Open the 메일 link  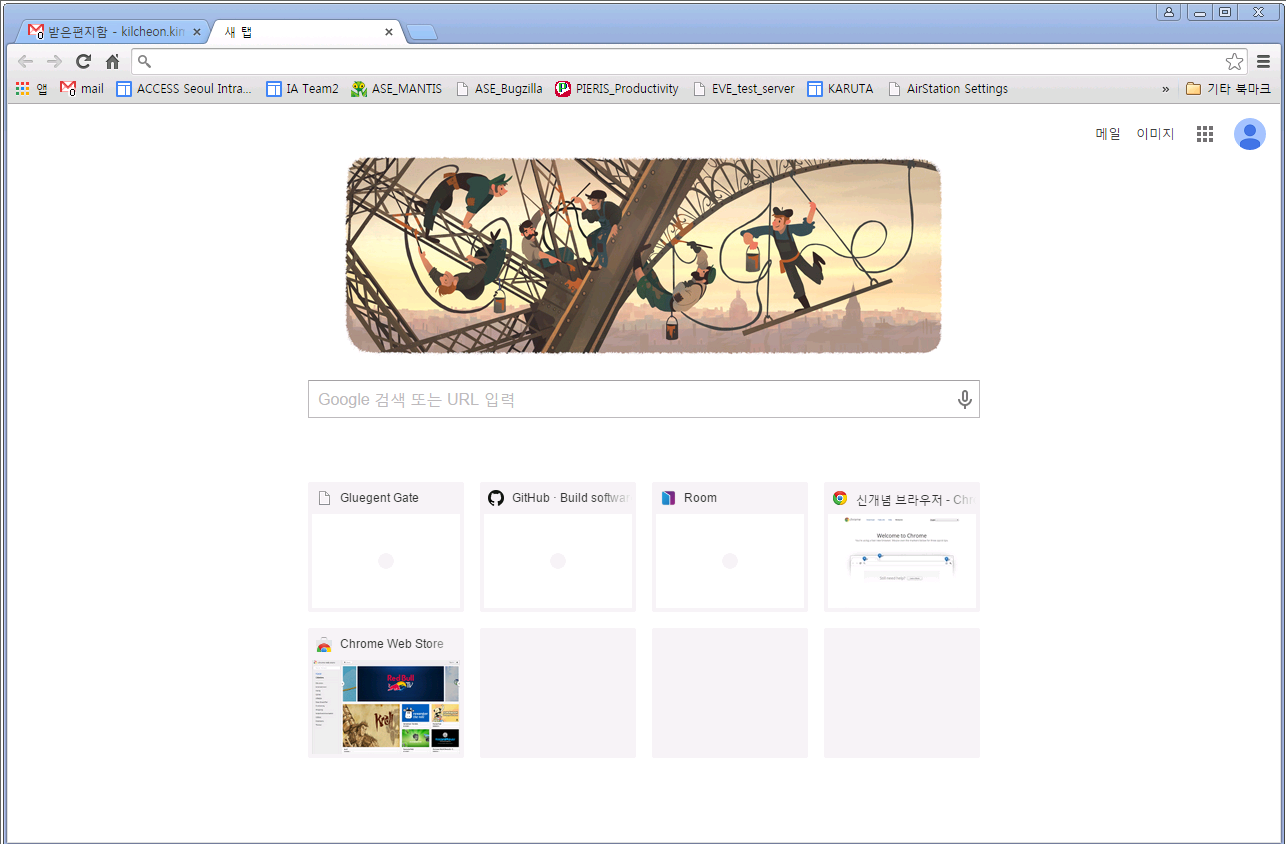(1108, 134)
